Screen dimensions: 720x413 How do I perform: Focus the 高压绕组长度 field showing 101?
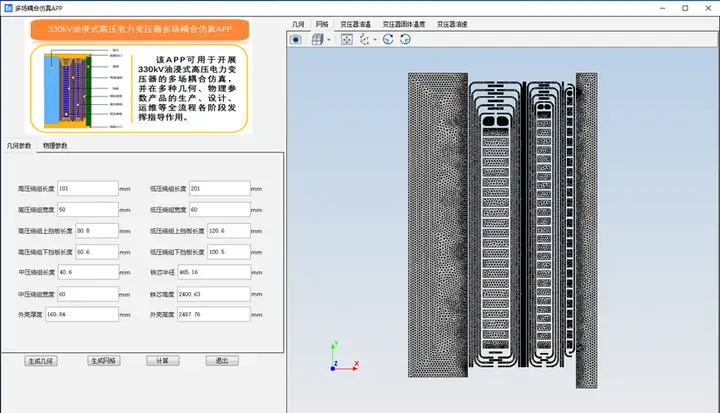click(88, 188)
